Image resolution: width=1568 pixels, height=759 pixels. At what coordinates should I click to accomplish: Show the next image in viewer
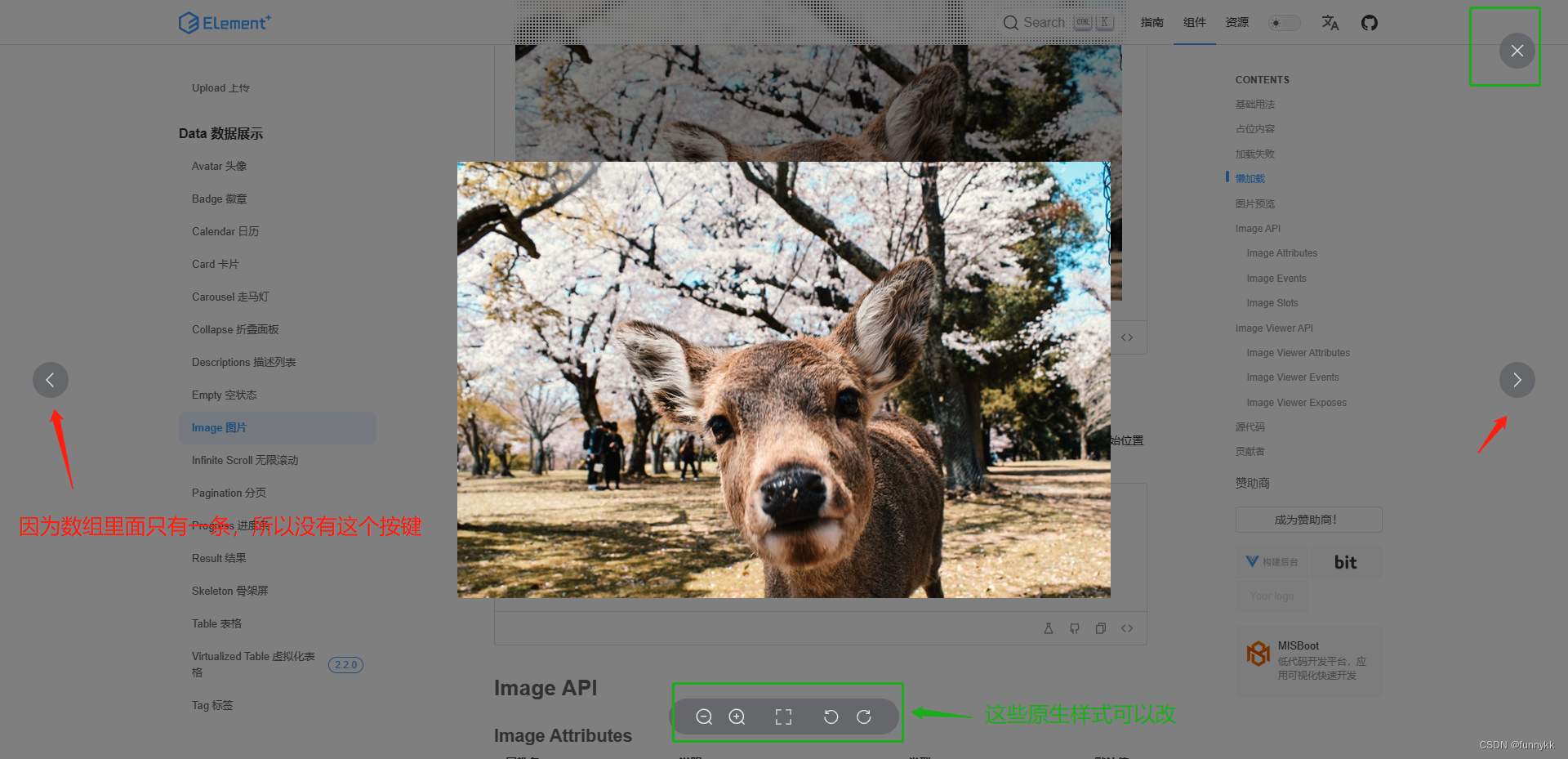tap(1517, 380)
